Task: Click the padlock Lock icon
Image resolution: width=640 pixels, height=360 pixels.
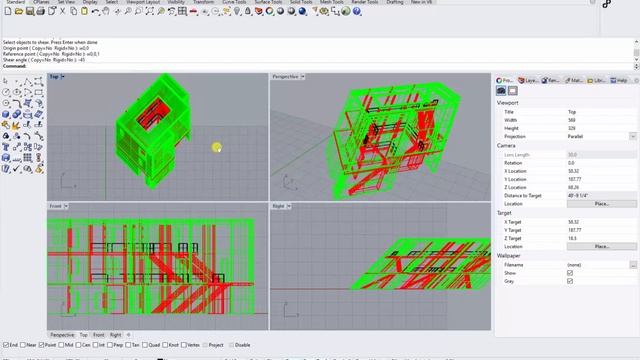Action: (x=248, y=11)
